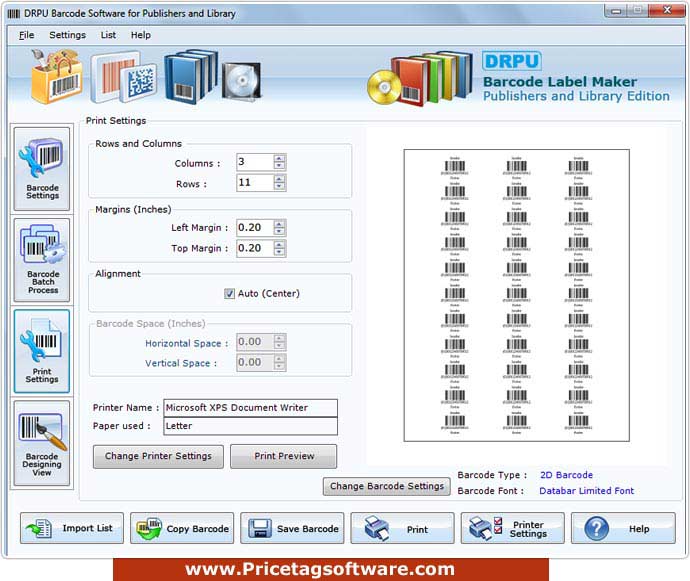Click the Top Margin field
Image resolution: width=690 pixels, height=581 pixels.
(x=255, y=248)
